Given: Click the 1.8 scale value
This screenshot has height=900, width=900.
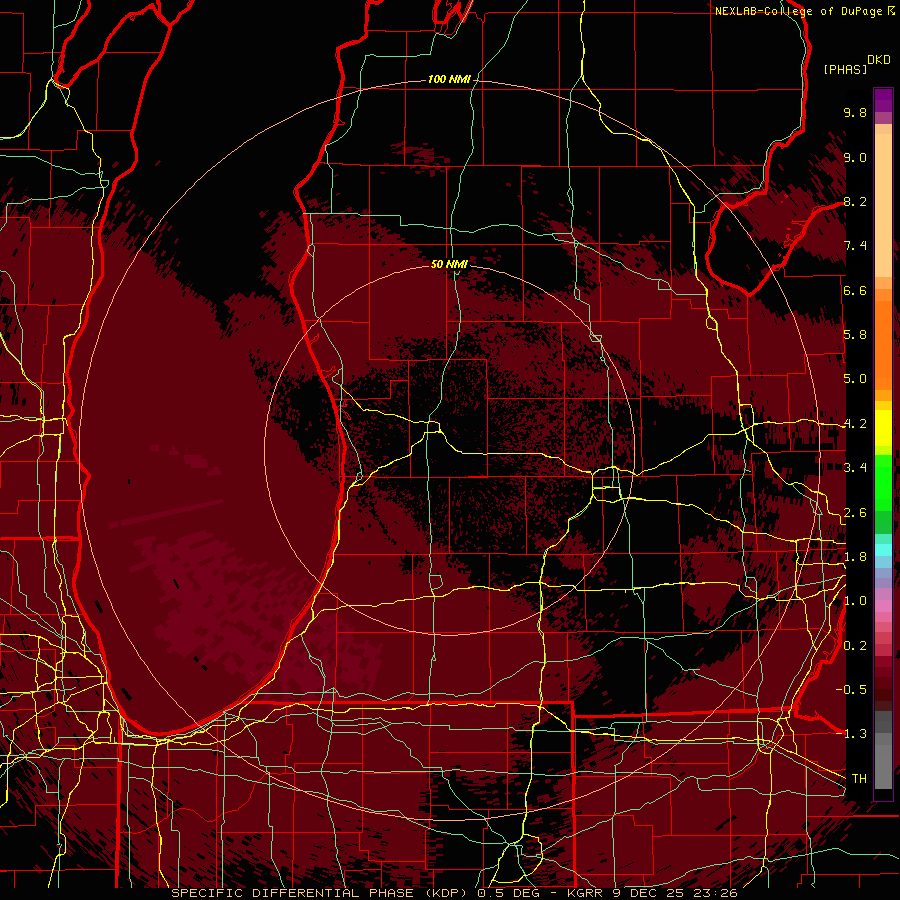Looking at the screenshot, I should pyautogui.click(x=855, y=557).
